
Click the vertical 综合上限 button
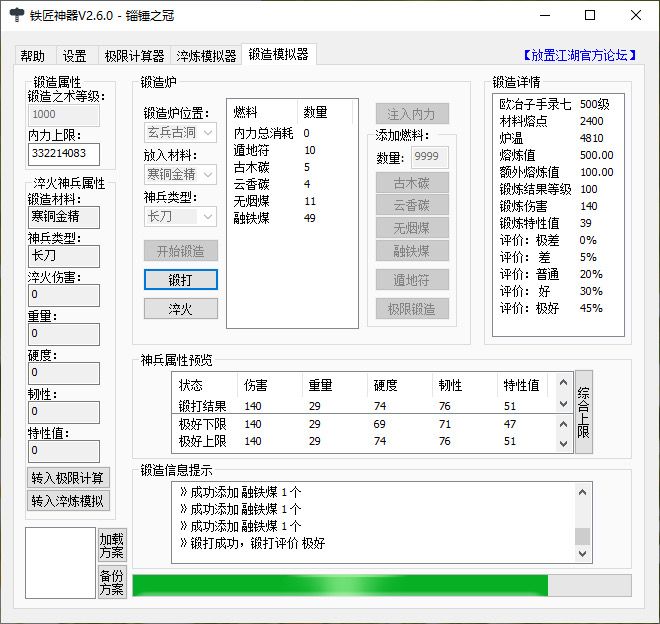pos(583,412)
